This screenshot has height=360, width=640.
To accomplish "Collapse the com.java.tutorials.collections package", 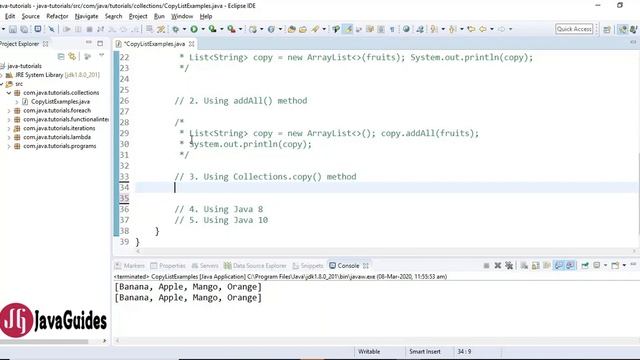I will [x=9, y=93].
